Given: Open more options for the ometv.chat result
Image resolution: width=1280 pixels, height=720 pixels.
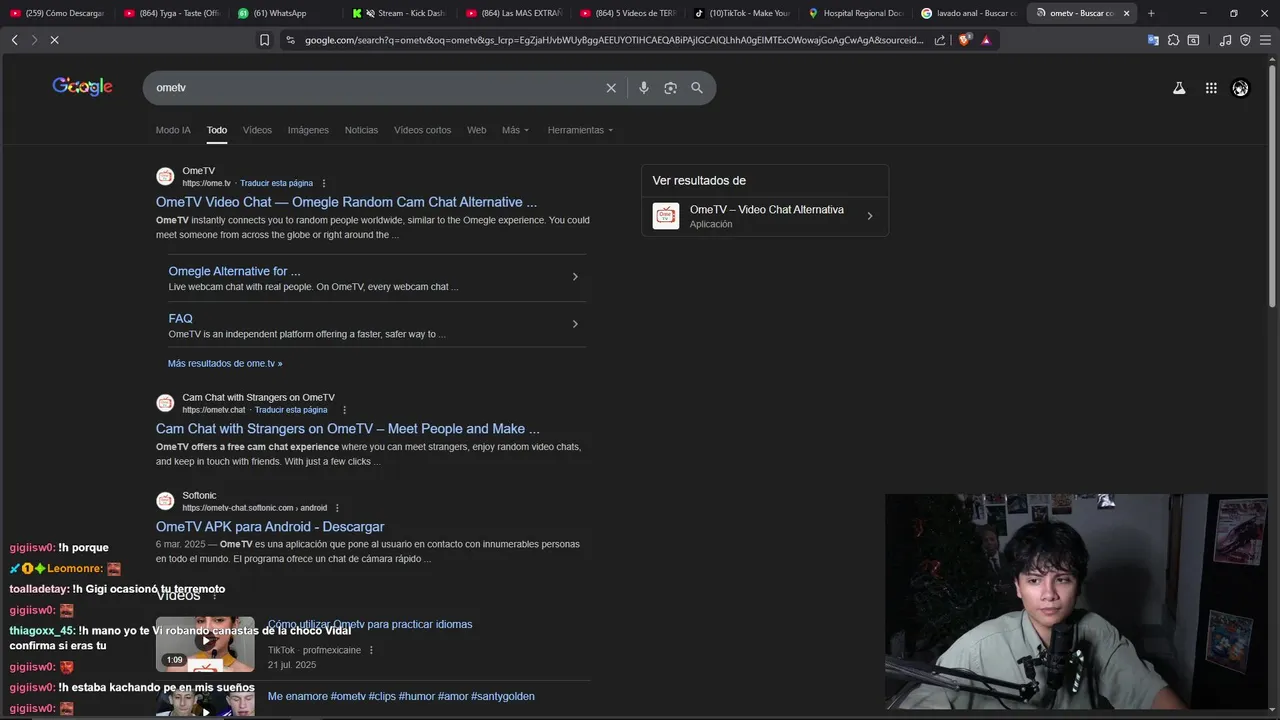Looking at the screenshot, I should 344,410.
